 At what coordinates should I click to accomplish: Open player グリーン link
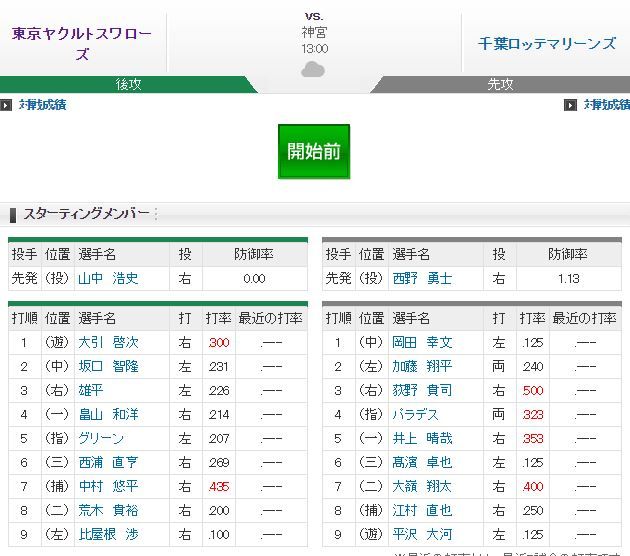(101, 438)
